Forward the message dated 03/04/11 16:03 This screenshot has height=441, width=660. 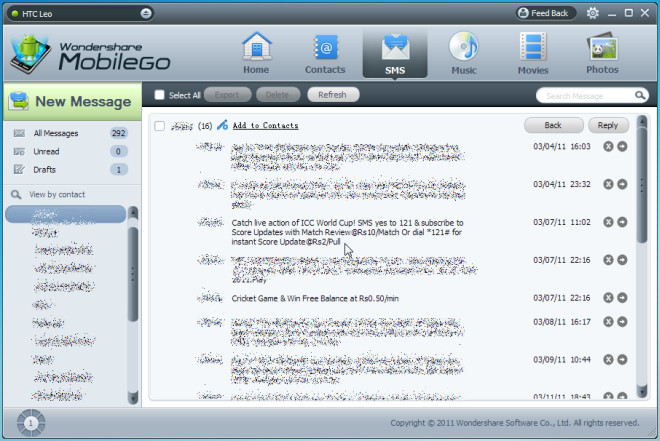click(622, 146)
